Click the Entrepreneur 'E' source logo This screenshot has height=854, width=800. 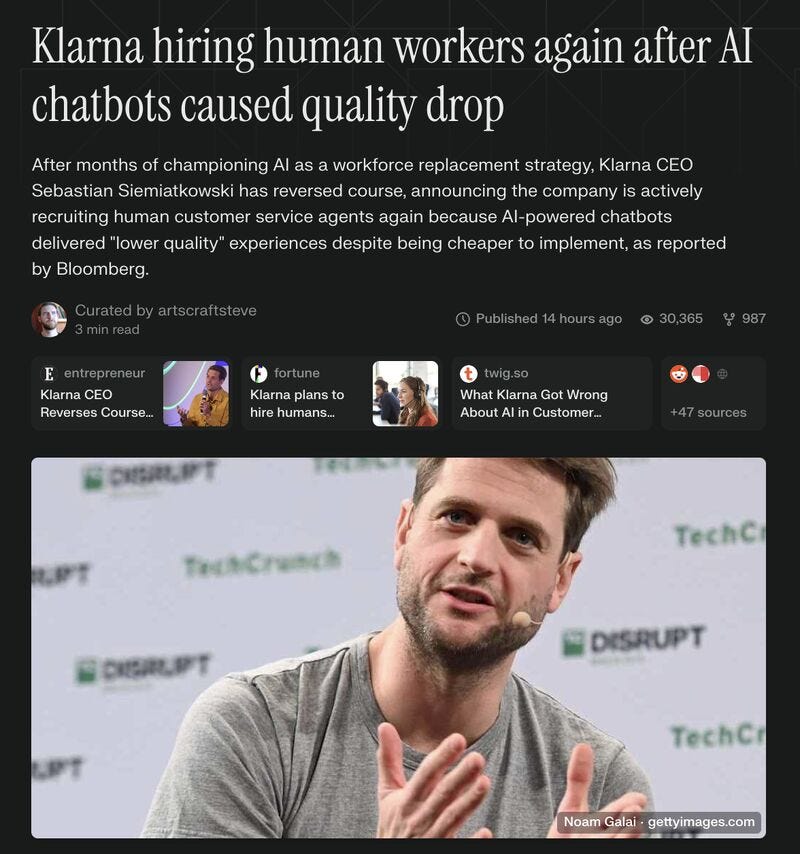pos(49,374)
